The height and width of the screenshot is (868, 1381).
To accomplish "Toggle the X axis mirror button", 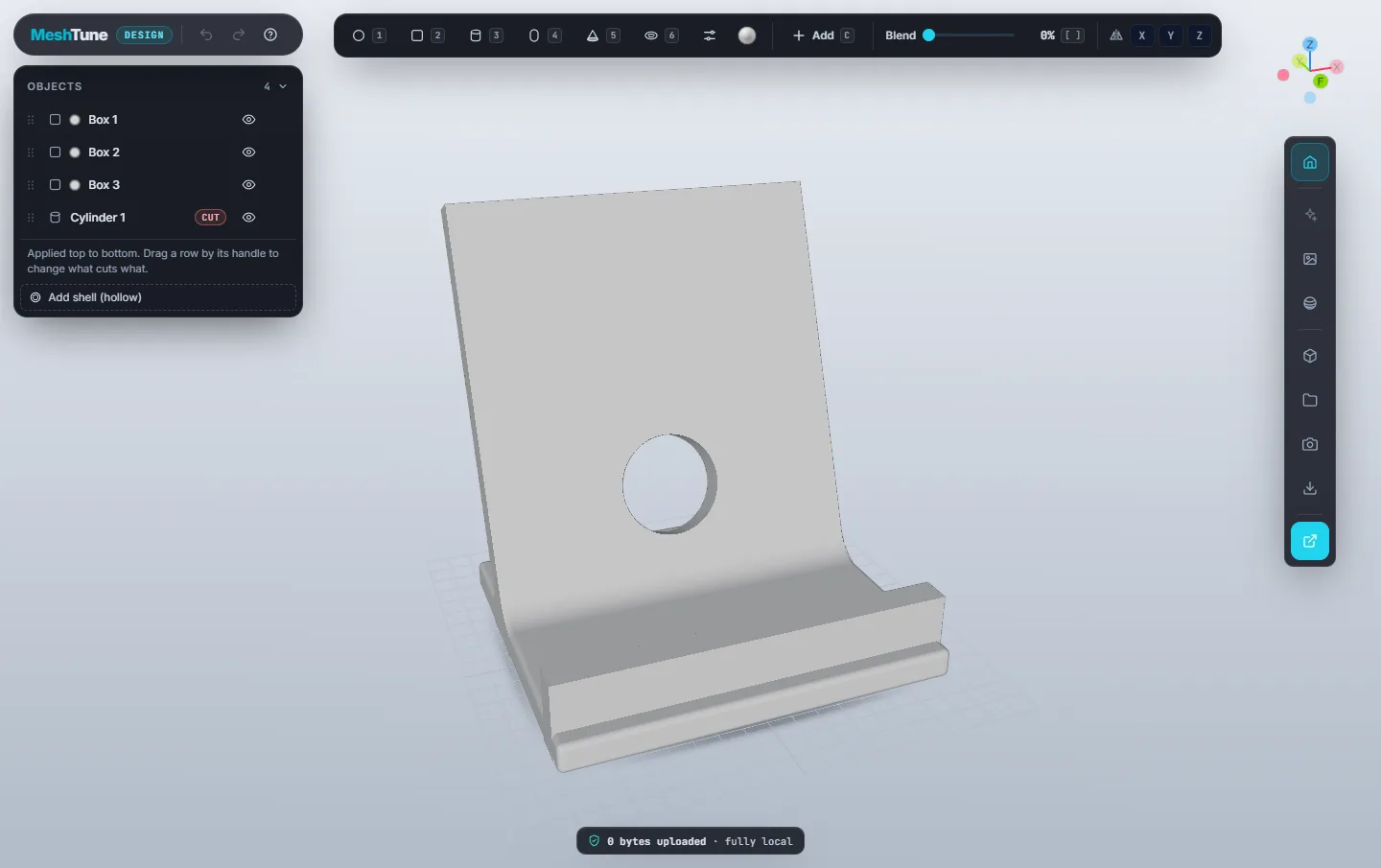I will (1141, 35).
